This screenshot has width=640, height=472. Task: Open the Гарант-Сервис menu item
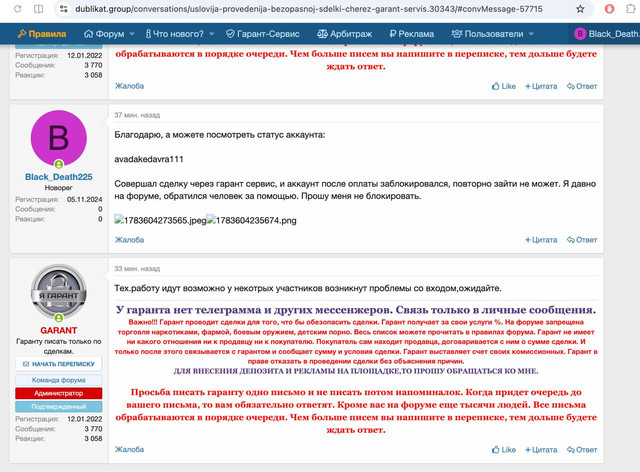263,34
